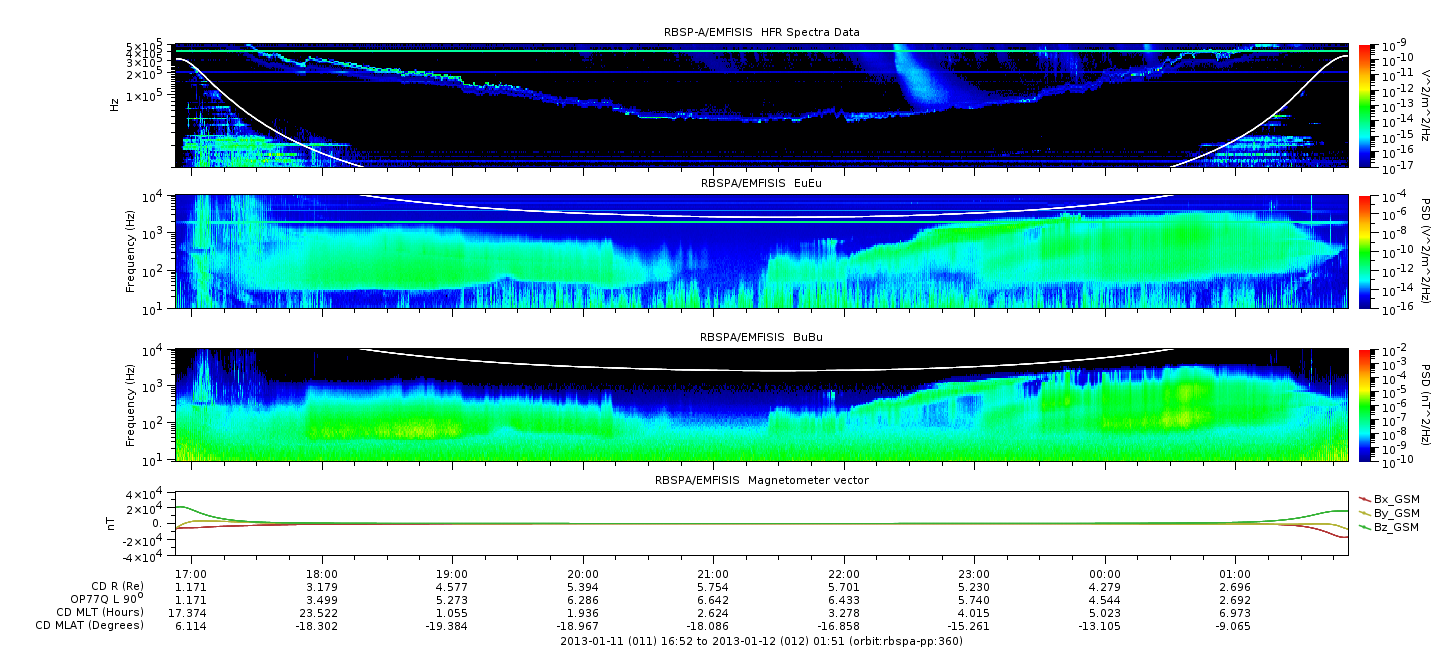Viewport: 1447px width, 658px height.
Task: Click the 17:00 time axis label
Action: coord(191,576)
